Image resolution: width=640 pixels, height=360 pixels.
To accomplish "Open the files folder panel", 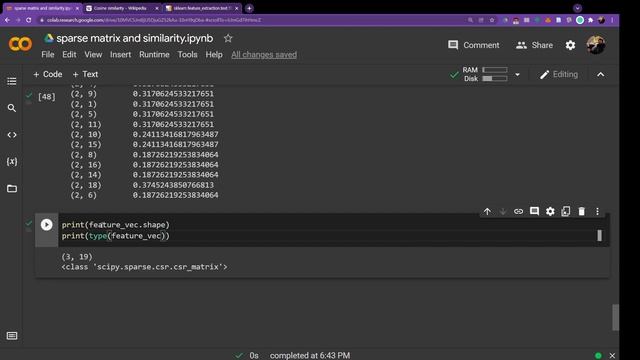I will pyautogui.click(x=11, y=189).
